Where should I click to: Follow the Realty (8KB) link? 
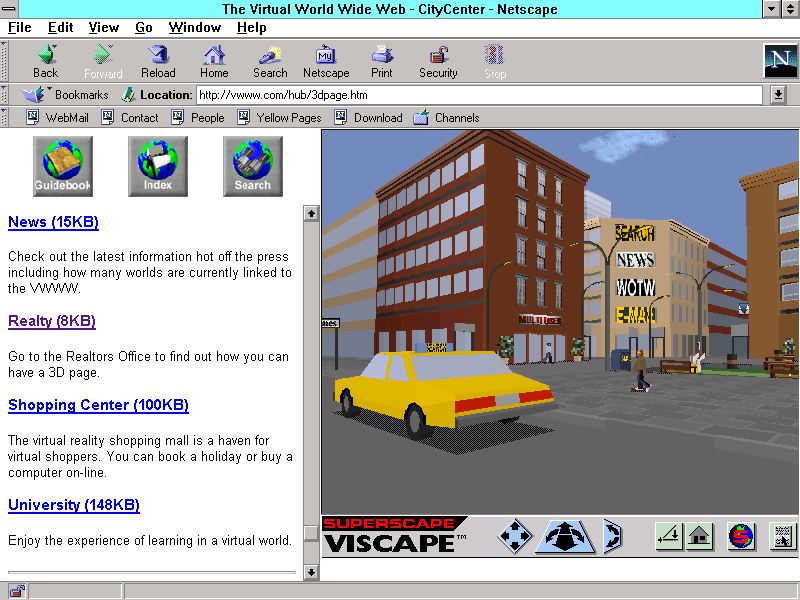[x=52, y=321]
